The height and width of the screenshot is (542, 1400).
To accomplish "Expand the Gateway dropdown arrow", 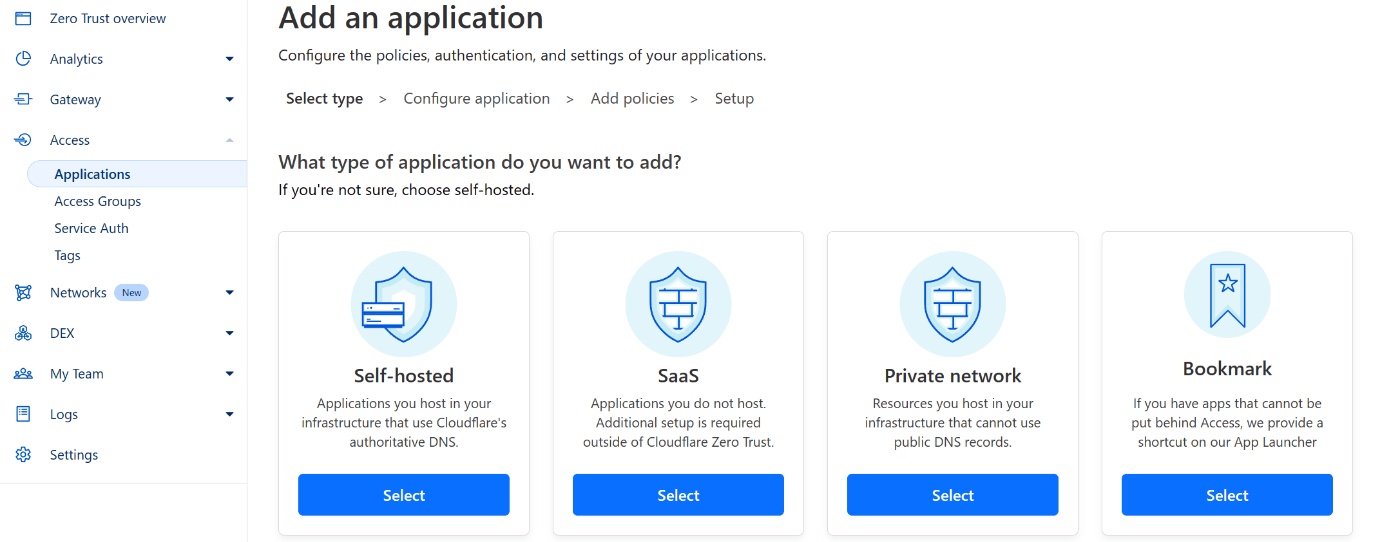I will (229, 100).
